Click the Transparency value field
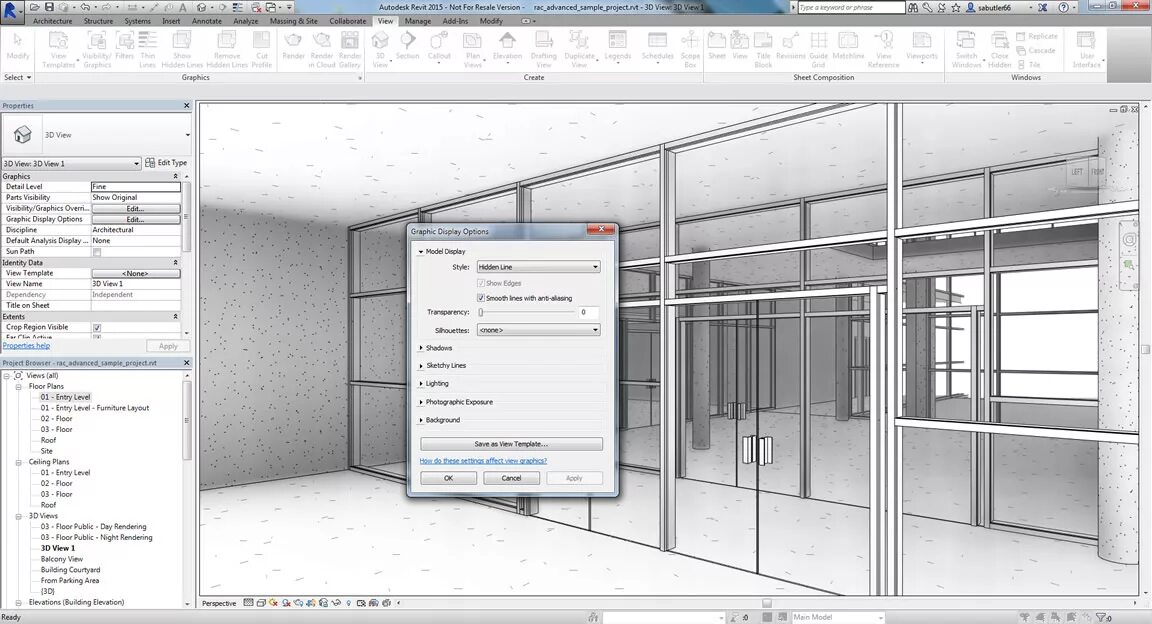This screenshot has width=1152, height=624. point(588,312)
